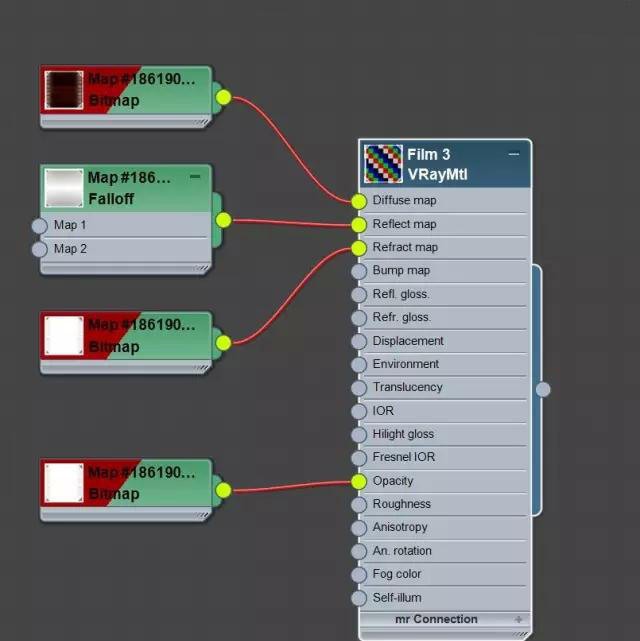Click the Fog color input socket
Screen dimensions: 640x641
click(359, 575)
